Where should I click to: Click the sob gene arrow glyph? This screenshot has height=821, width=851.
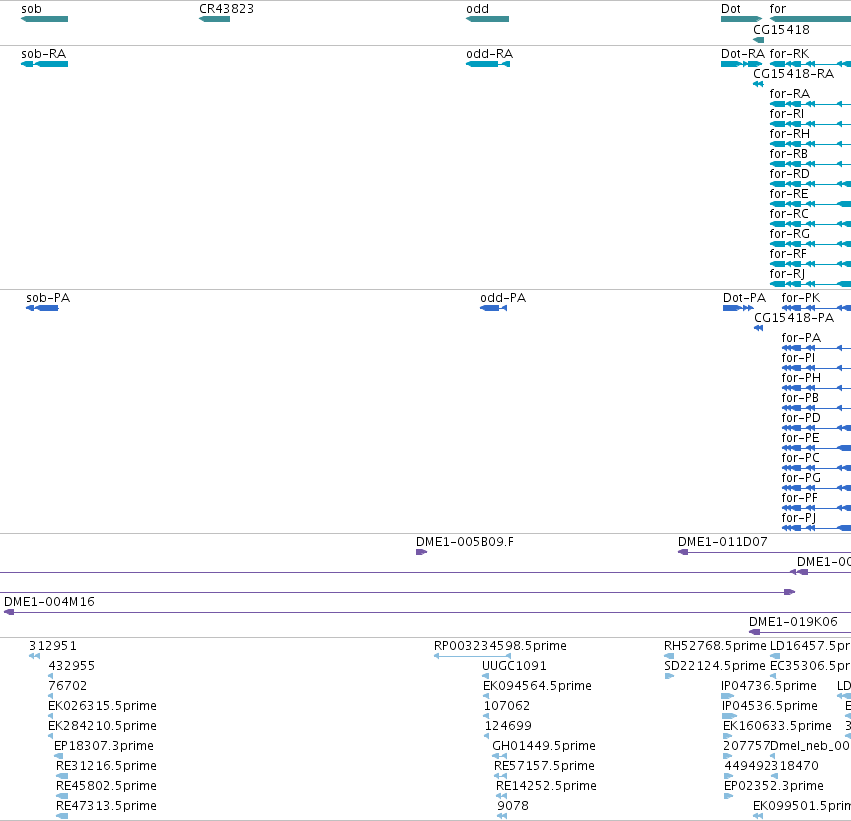pos(45,19)
